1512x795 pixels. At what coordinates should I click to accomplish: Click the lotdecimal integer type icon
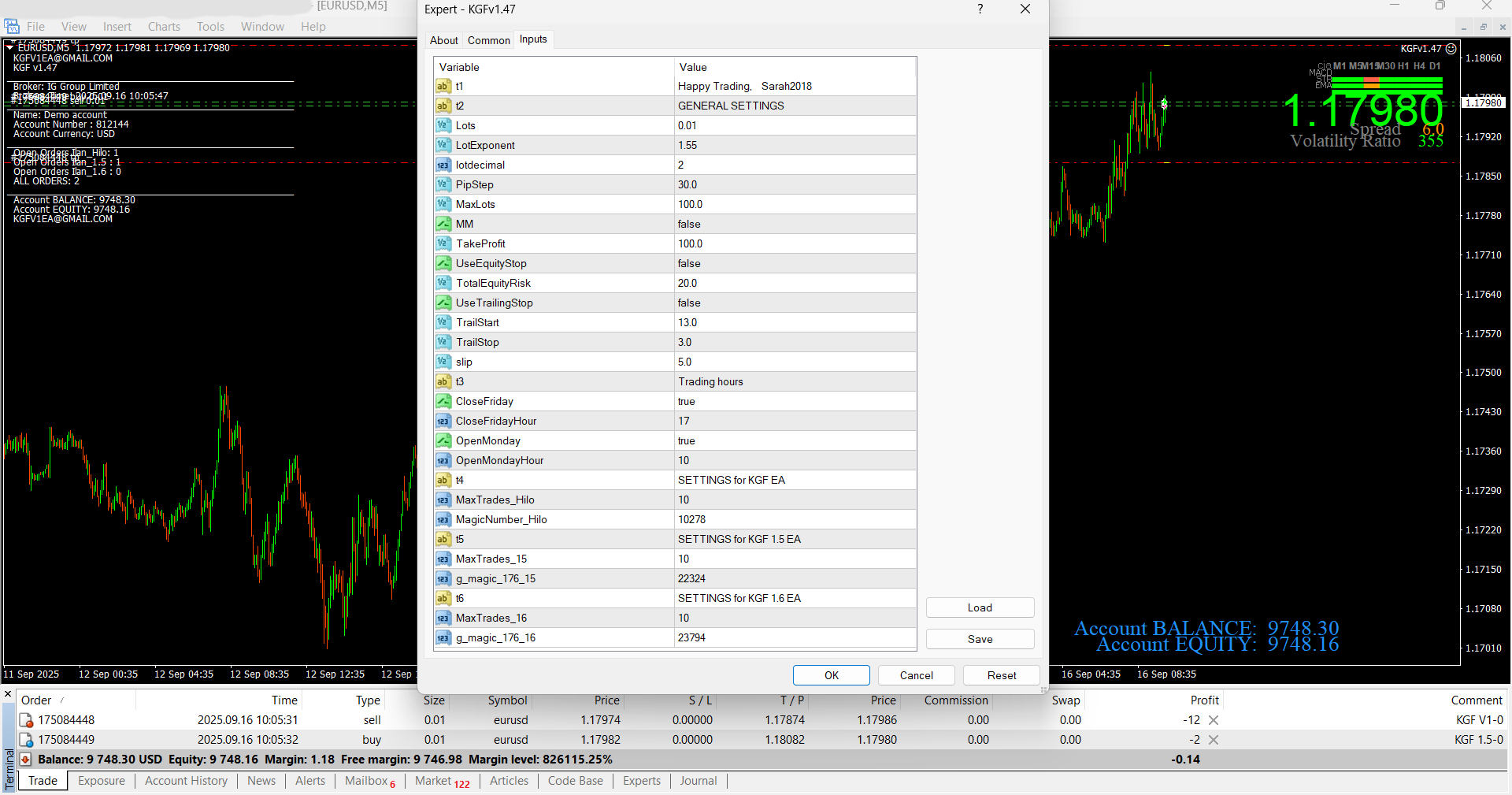[x=443, y=165]
